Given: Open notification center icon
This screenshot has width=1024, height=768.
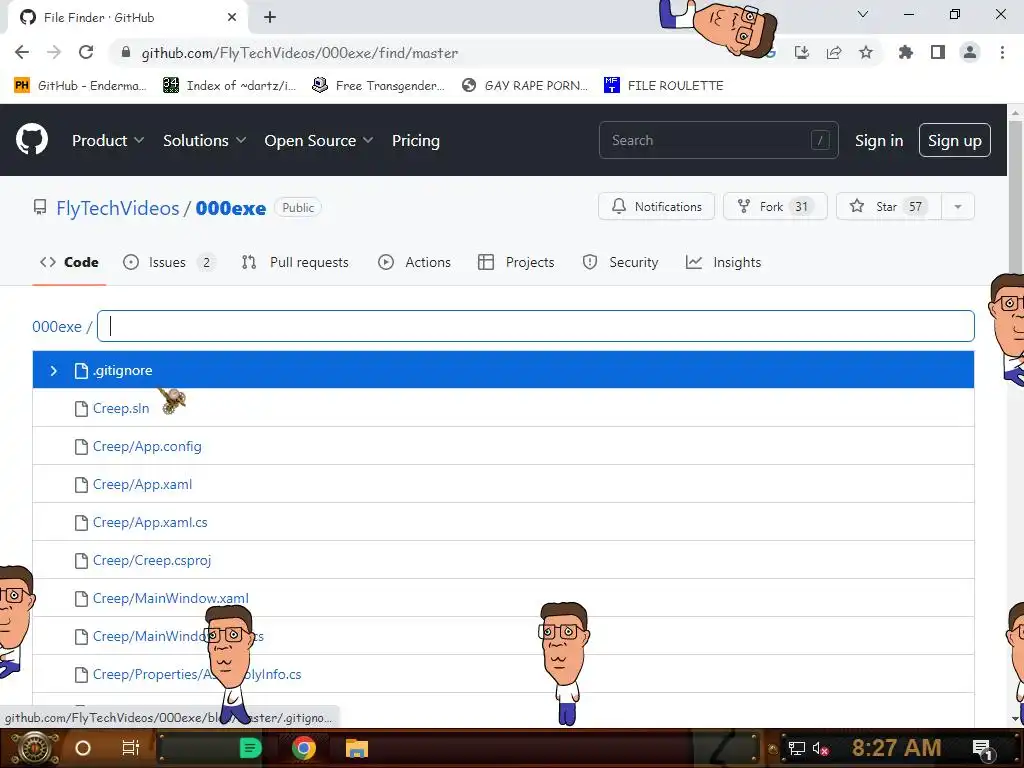Looking at the screenshot, I should (x=983, y=748).
